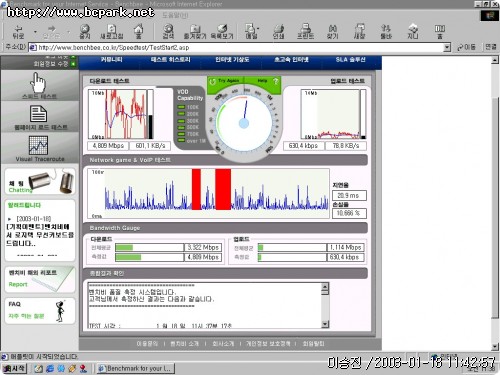The height and width of the screenshot is (375, 500).
Task: Click the 601,1 KB/s download value
Action: click(150, 146)
